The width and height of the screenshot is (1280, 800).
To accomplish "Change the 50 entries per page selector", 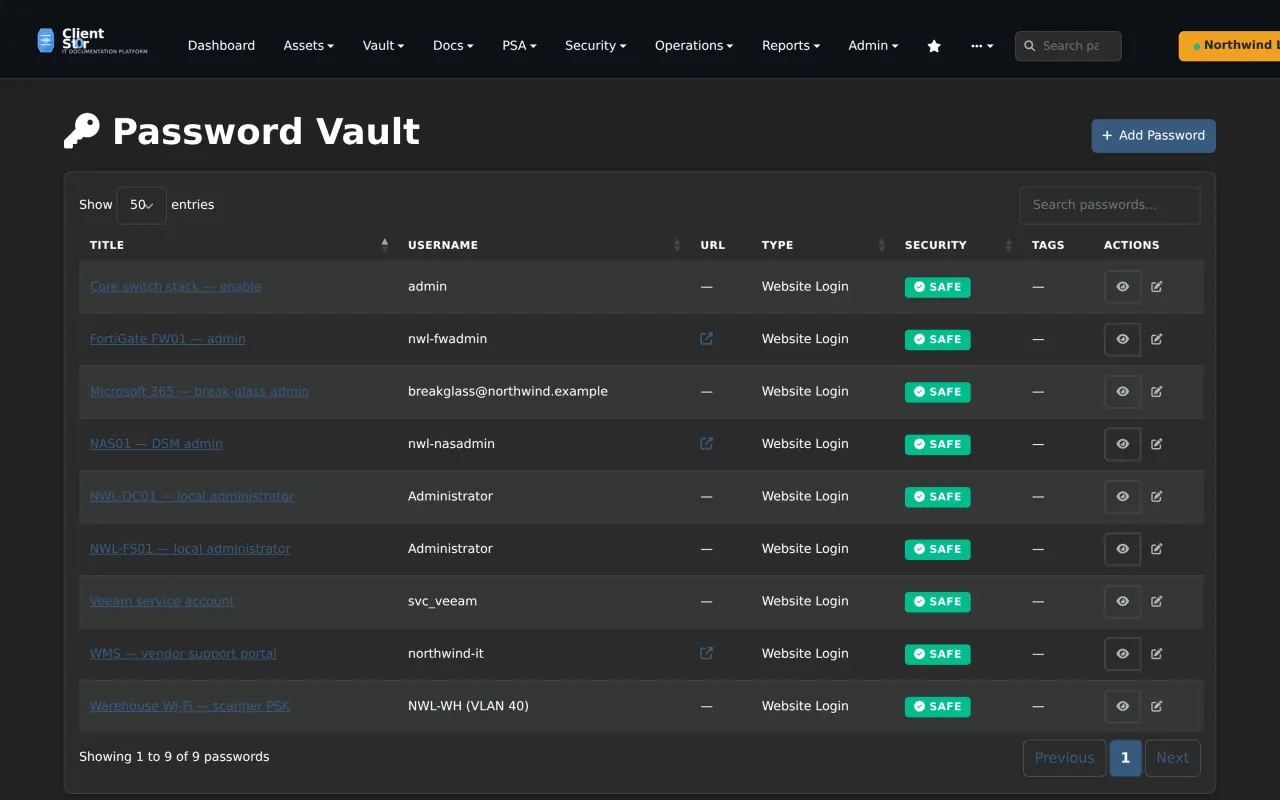I will [x=141, y=205].
